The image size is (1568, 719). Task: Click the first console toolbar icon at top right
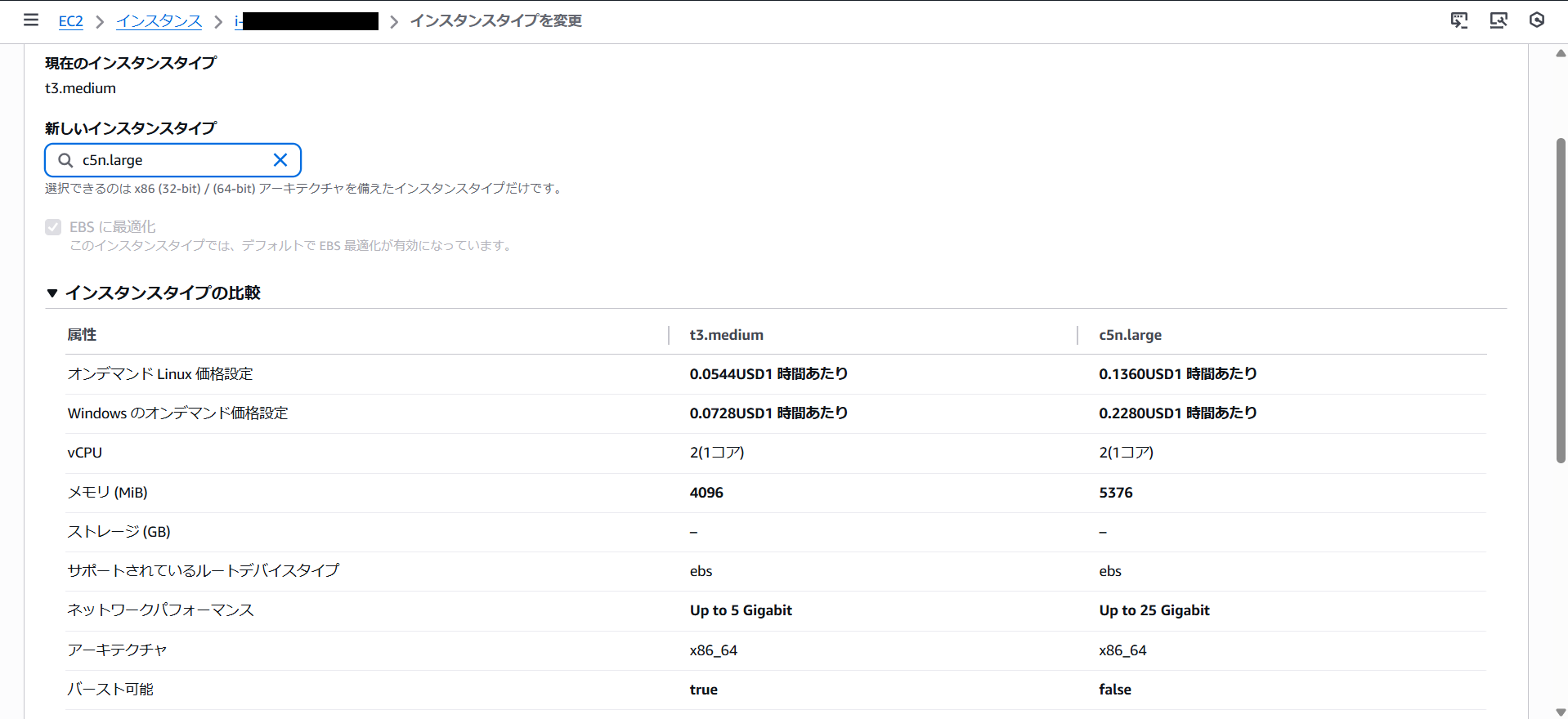1459,20
